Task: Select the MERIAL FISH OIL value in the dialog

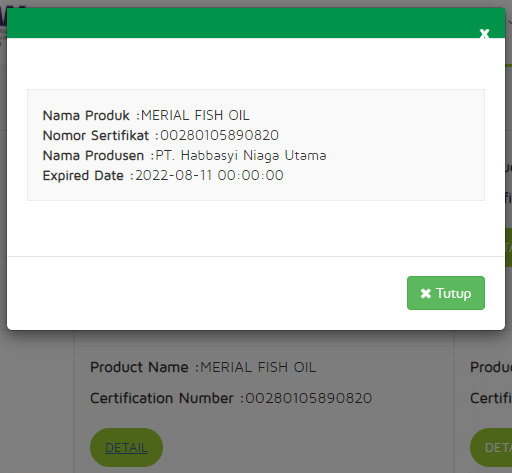Action: (x=195, y=115)
